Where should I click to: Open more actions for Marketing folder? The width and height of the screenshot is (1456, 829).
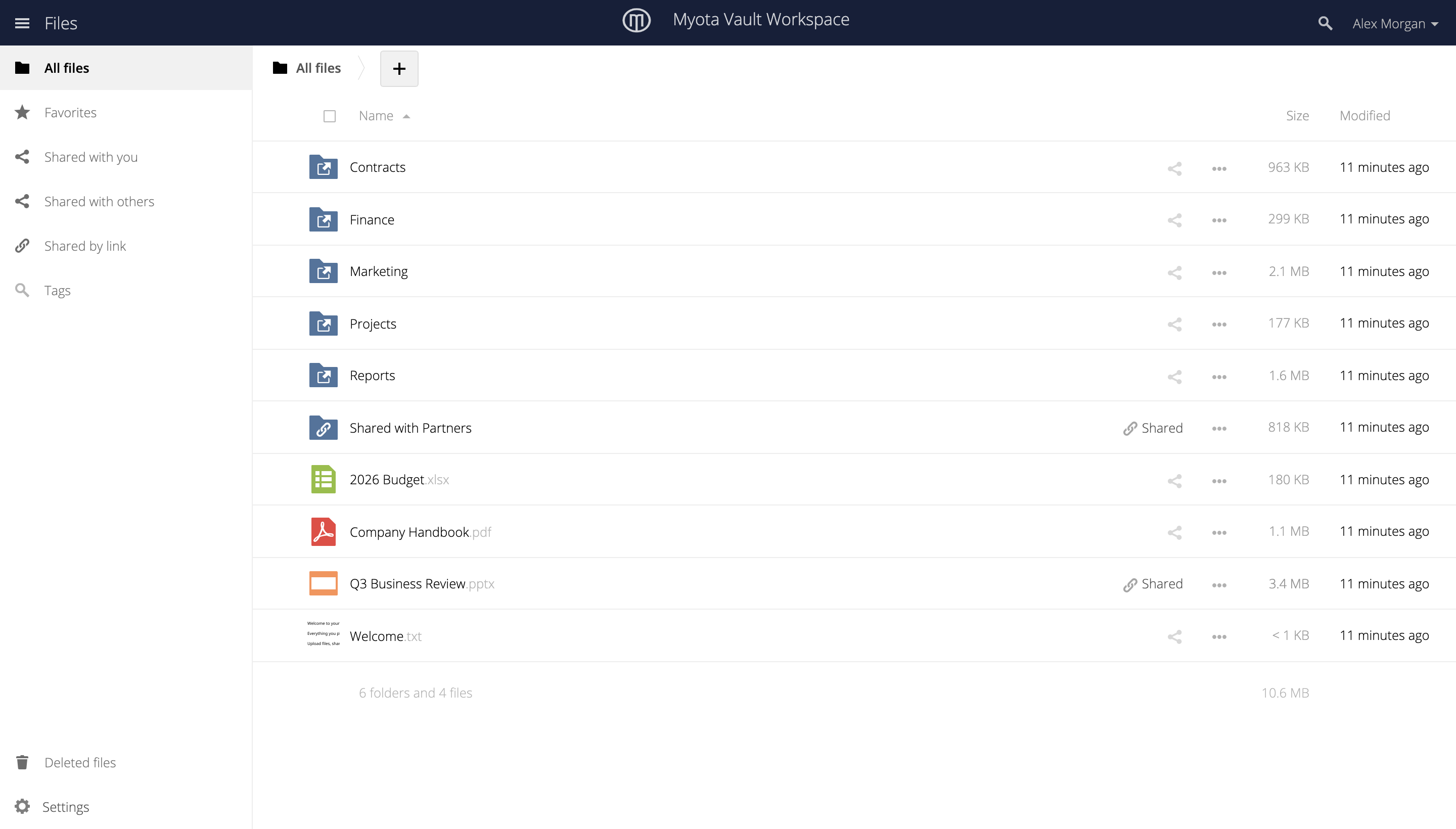click(x=1218, y=272)
